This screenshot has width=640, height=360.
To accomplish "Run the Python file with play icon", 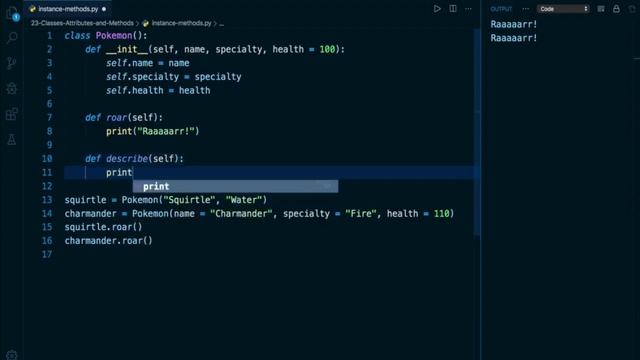I will (437, 9).
